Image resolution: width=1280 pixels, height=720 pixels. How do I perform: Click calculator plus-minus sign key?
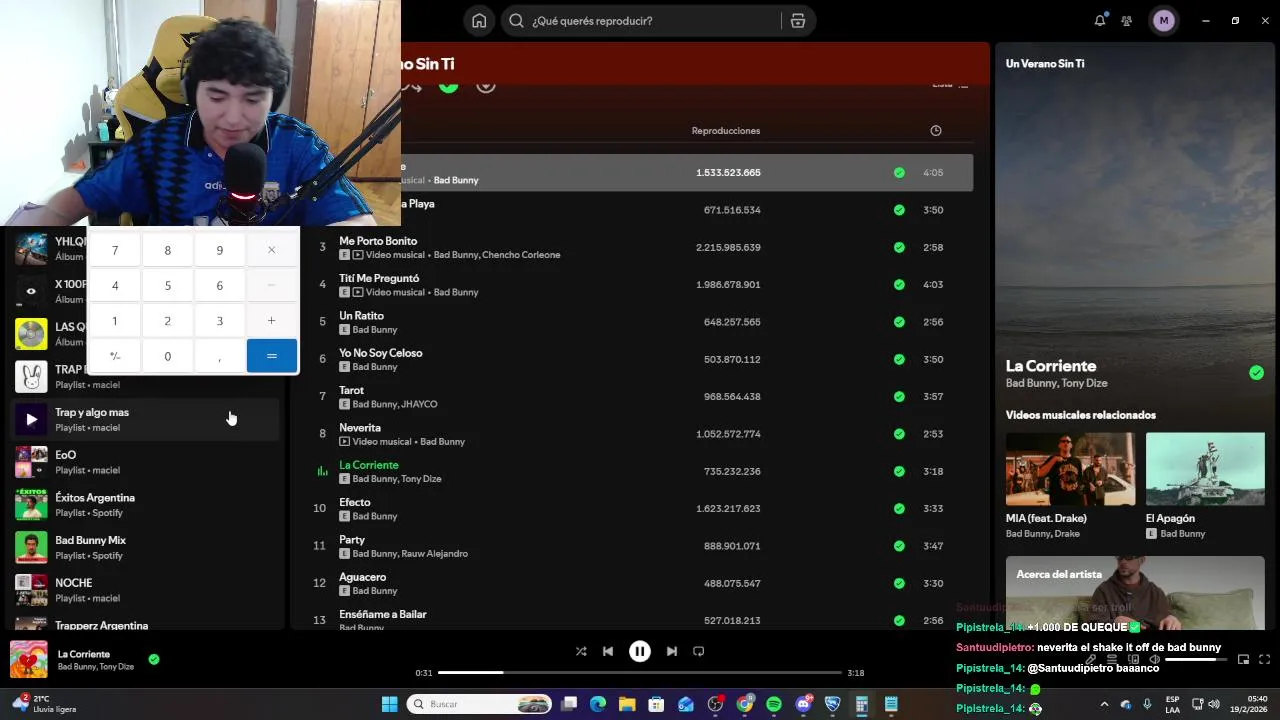tap(115, 356)
